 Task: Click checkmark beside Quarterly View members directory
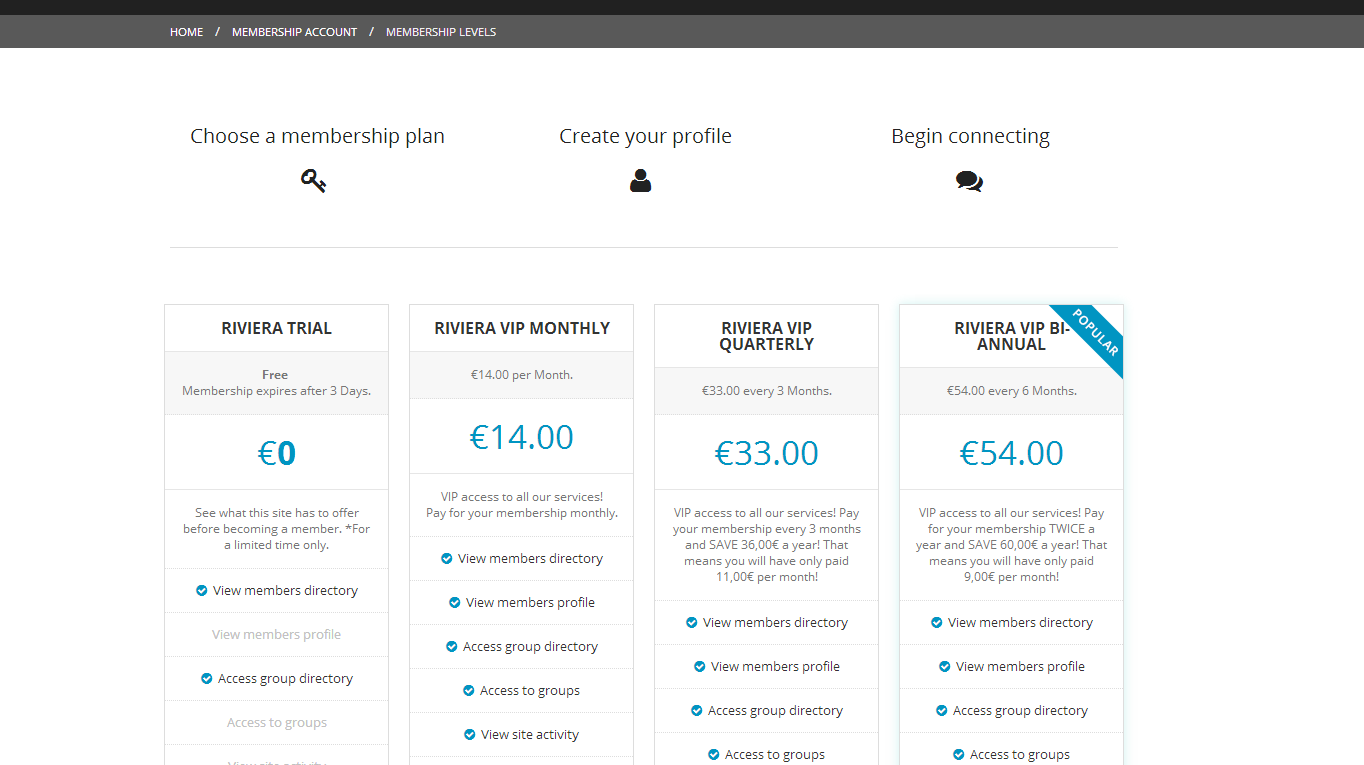692,623
